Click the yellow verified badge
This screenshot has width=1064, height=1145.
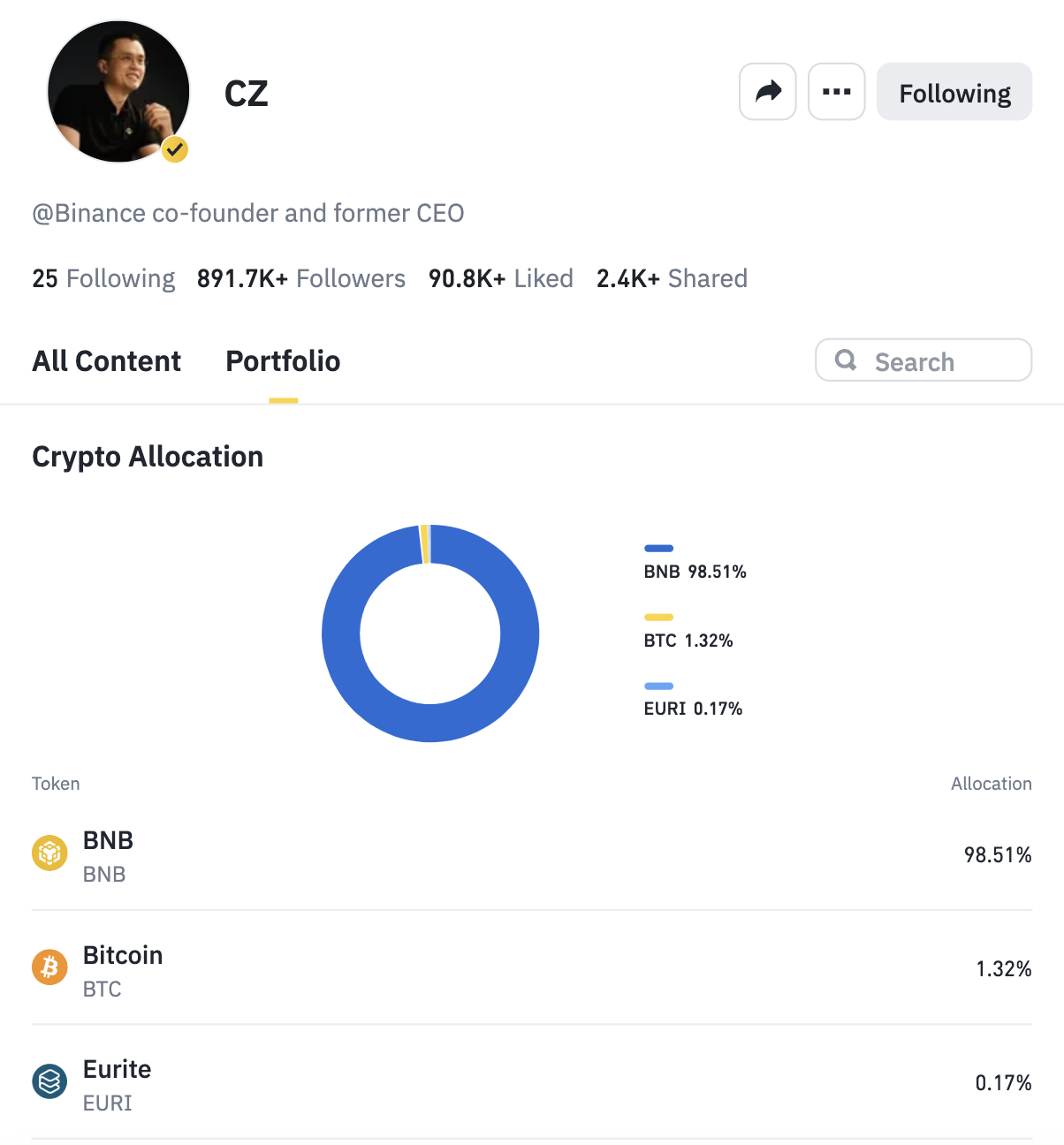click(175, 149)
